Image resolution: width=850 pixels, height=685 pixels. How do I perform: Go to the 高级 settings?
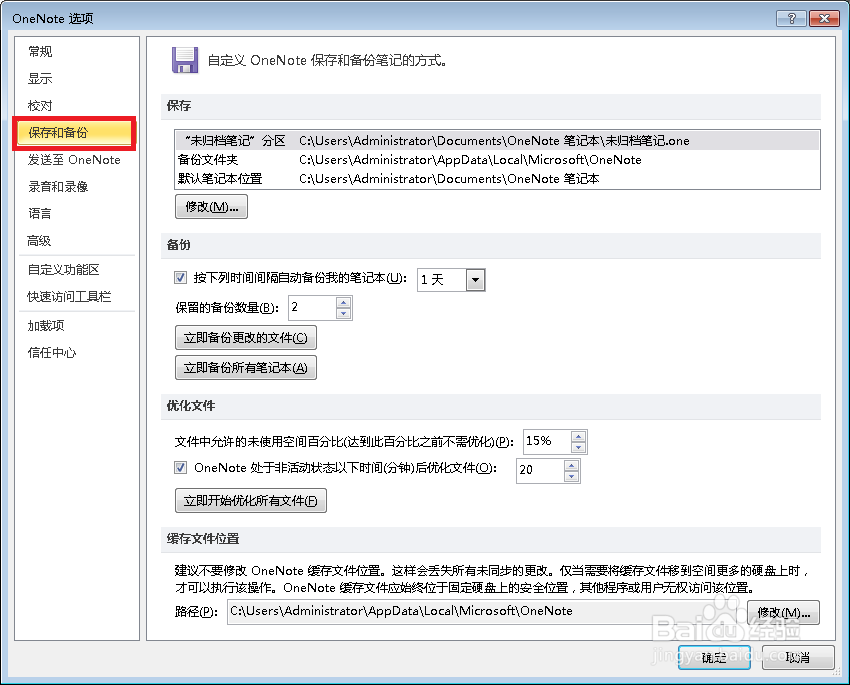[40, 241]
